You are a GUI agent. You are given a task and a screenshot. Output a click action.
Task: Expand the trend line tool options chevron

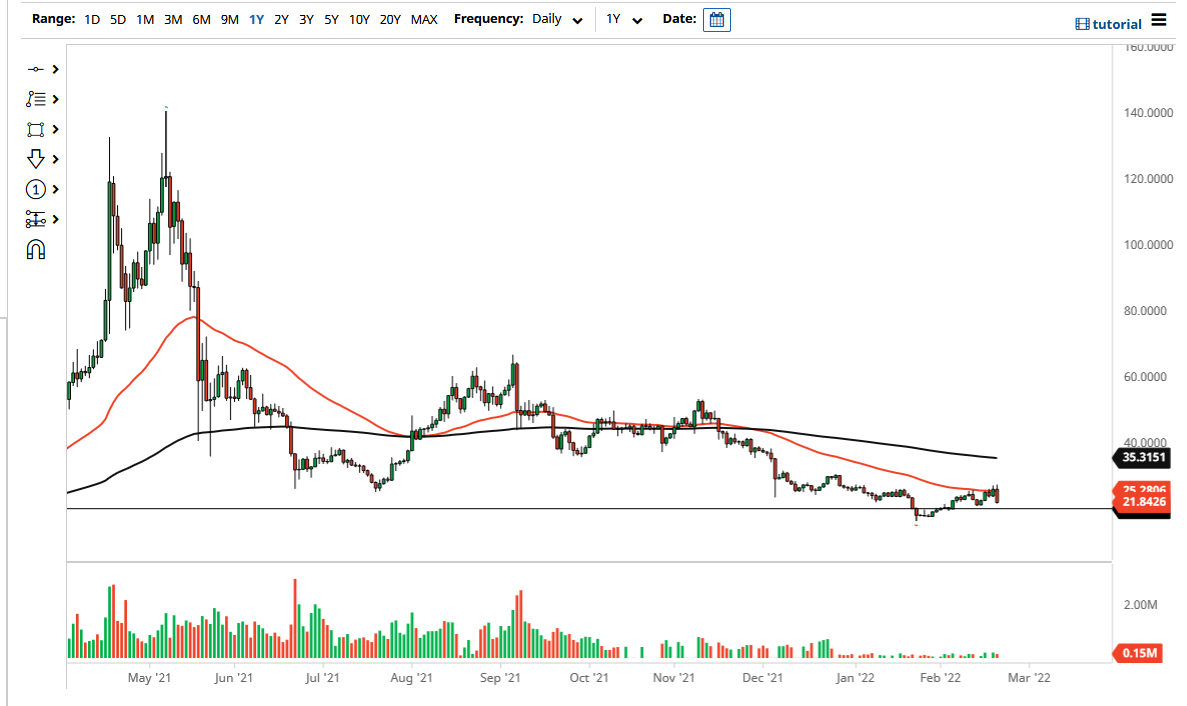(x=55, y=69)
